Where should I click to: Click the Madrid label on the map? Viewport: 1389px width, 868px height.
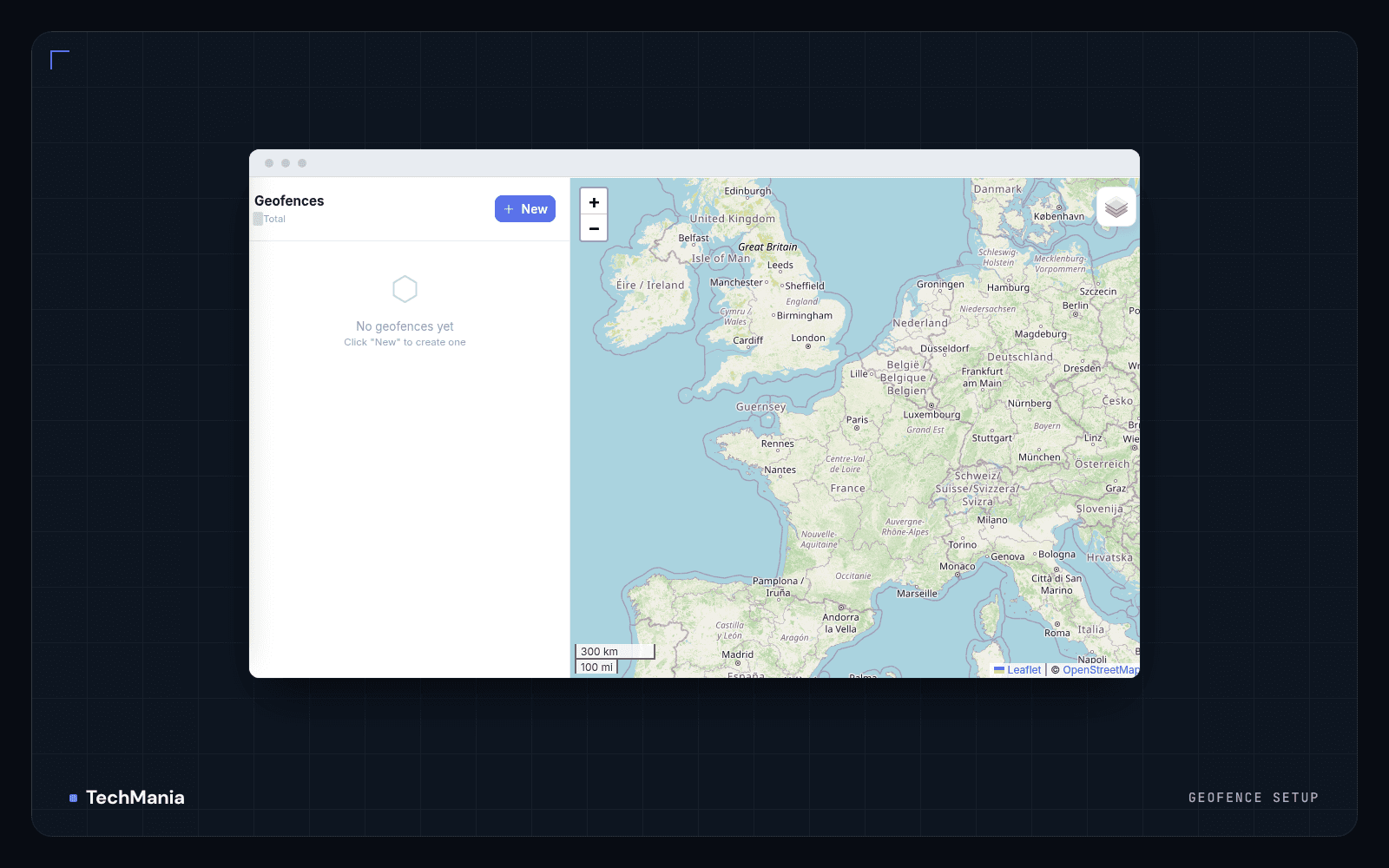click(737, 654)
